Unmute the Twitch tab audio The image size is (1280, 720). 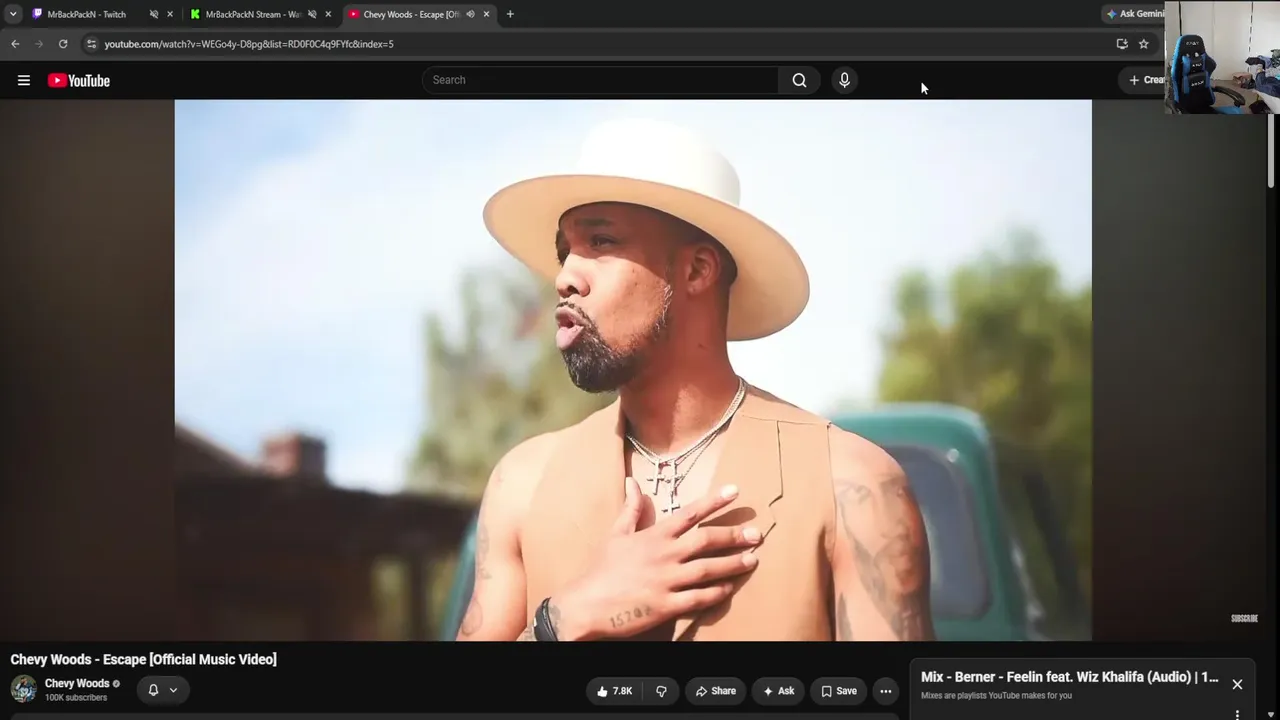point(154,14)
